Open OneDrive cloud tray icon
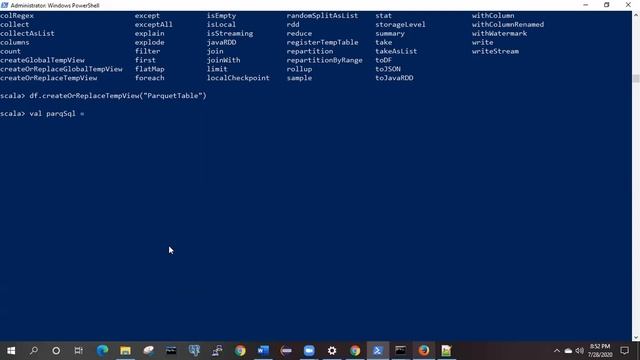This screenshot has width=640, height=360. (568, 351)
